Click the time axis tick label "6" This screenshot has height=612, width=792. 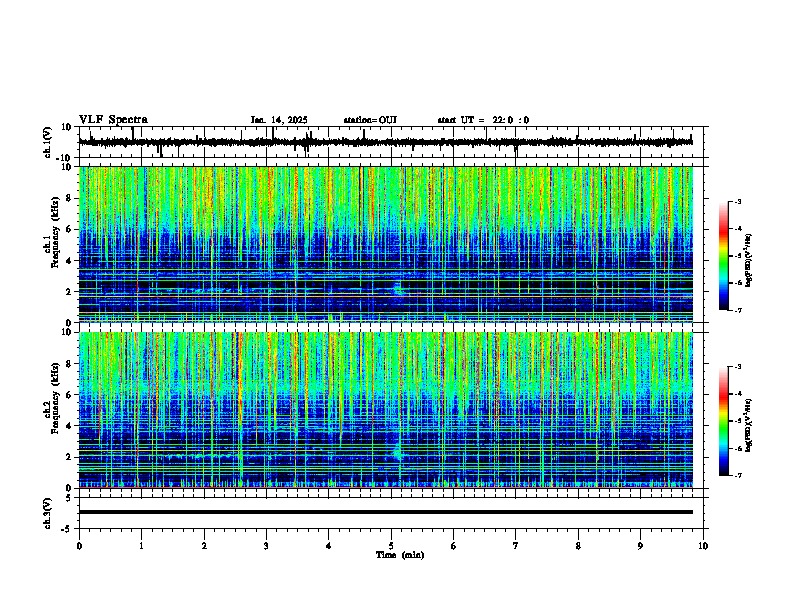[453, 546]
